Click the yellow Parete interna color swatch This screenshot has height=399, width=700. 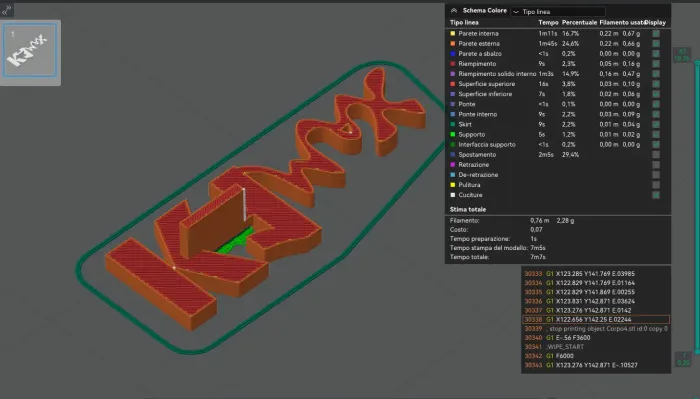pyautogui.click(x=453, y=33)
